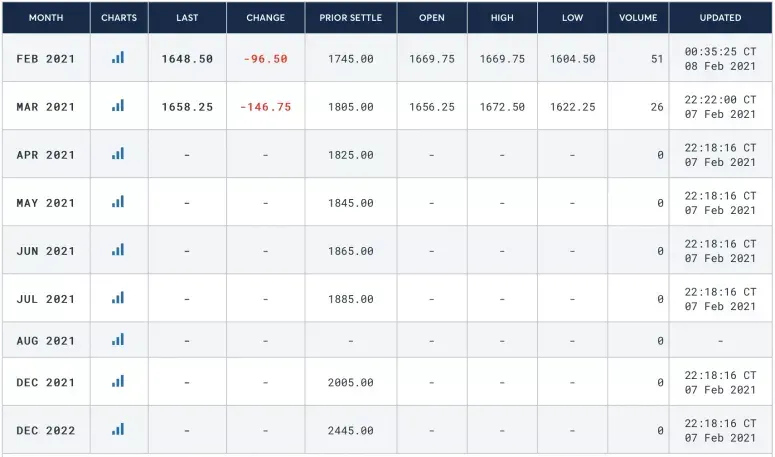The image size is (775, 457).
Task: Select the APR 2021 month cell
Action: 45,155
